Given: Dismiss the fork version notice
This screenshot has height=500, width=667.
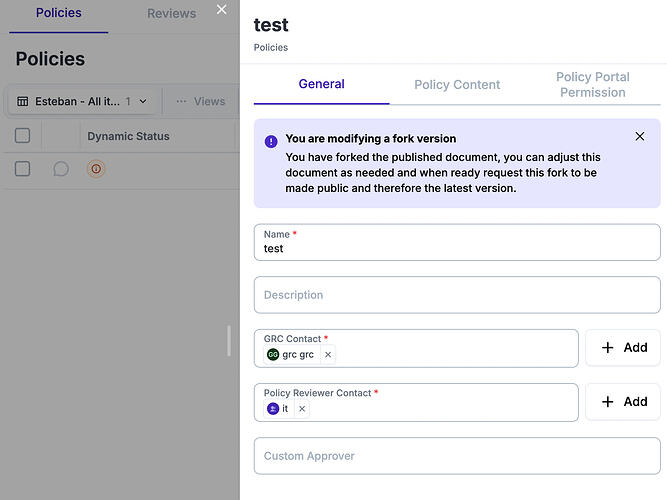Looking at the screenshot, I should coord(640,136).
